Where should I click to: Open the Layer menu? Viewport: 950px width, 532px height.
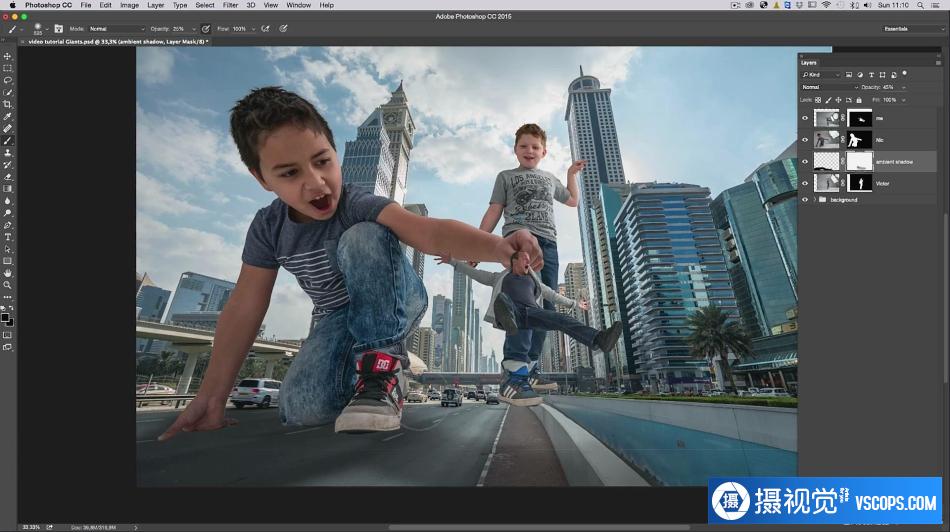155,5
